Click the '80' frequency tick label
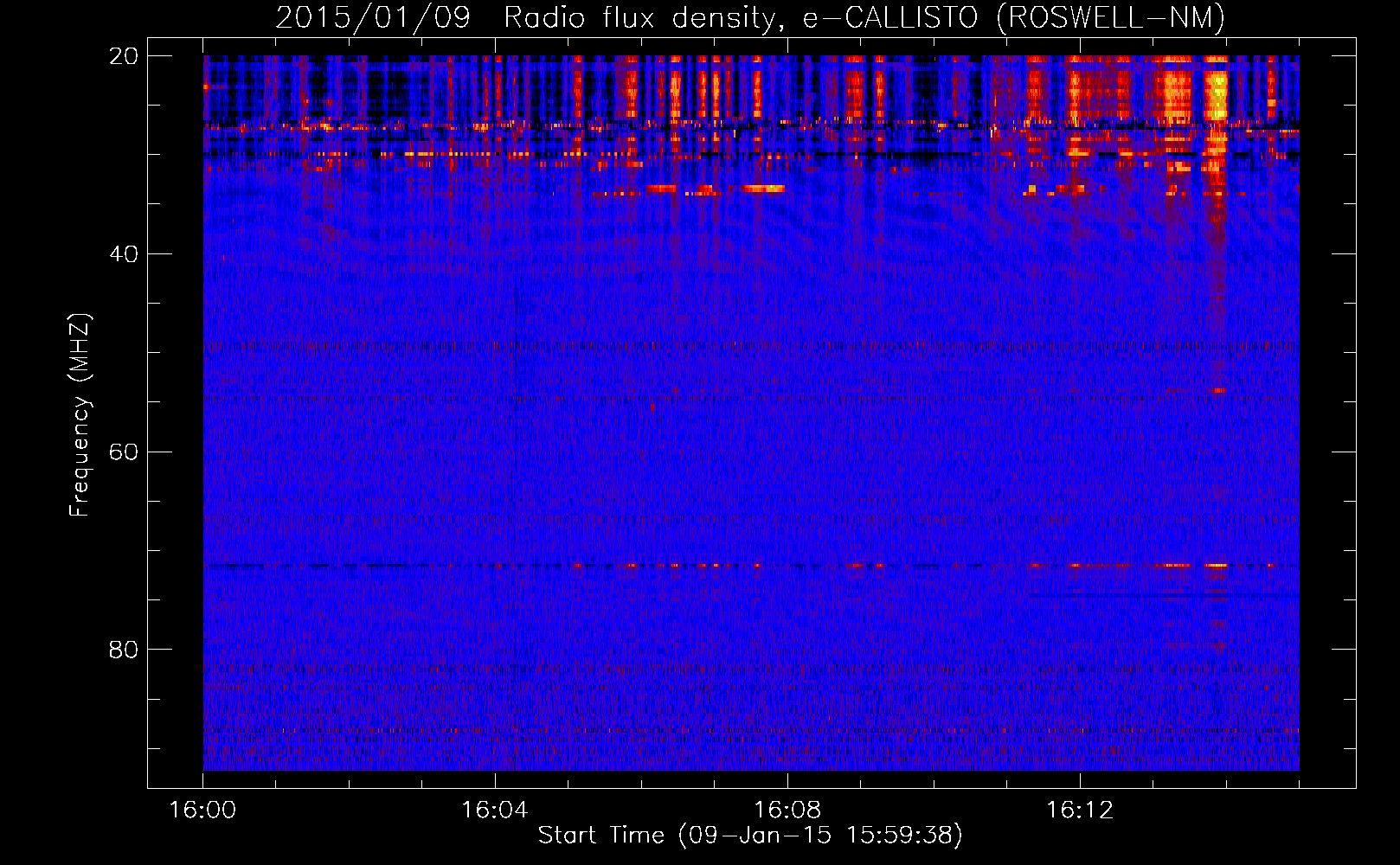This screenshot has width=1400, height=865. pos(124,650)
